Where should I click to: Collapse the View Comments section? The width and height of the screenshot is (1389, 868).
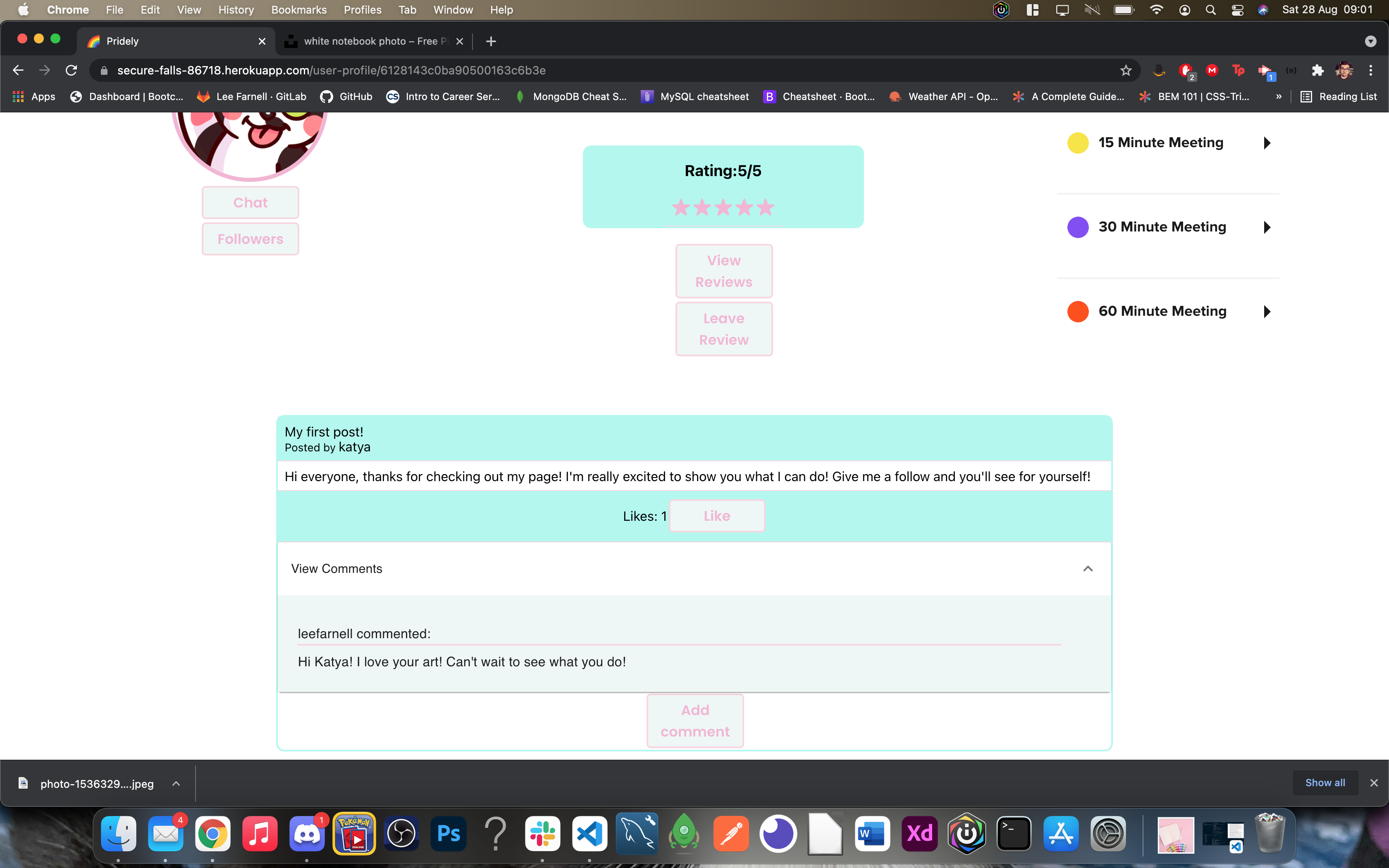[x=1087, y=568]
